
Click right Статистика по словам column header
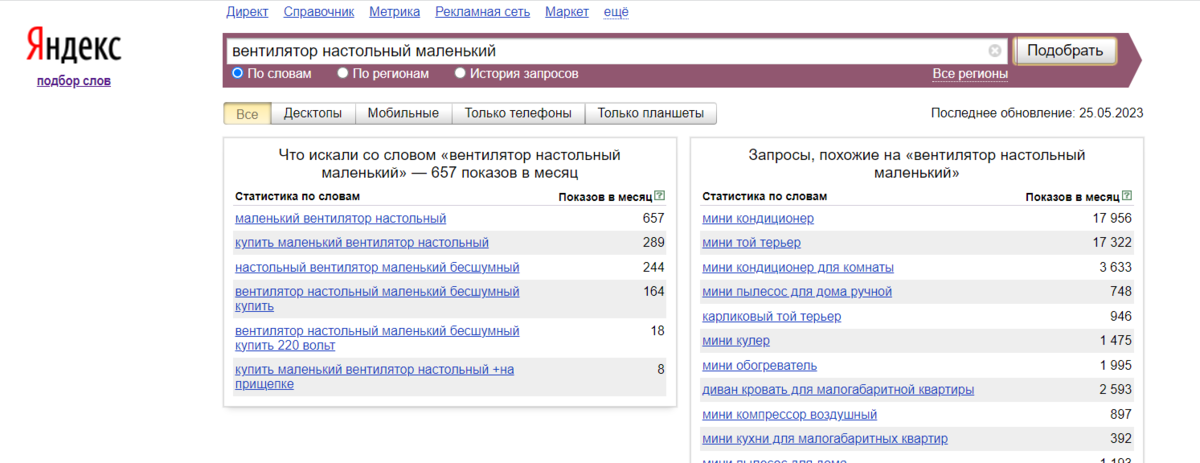764,197
